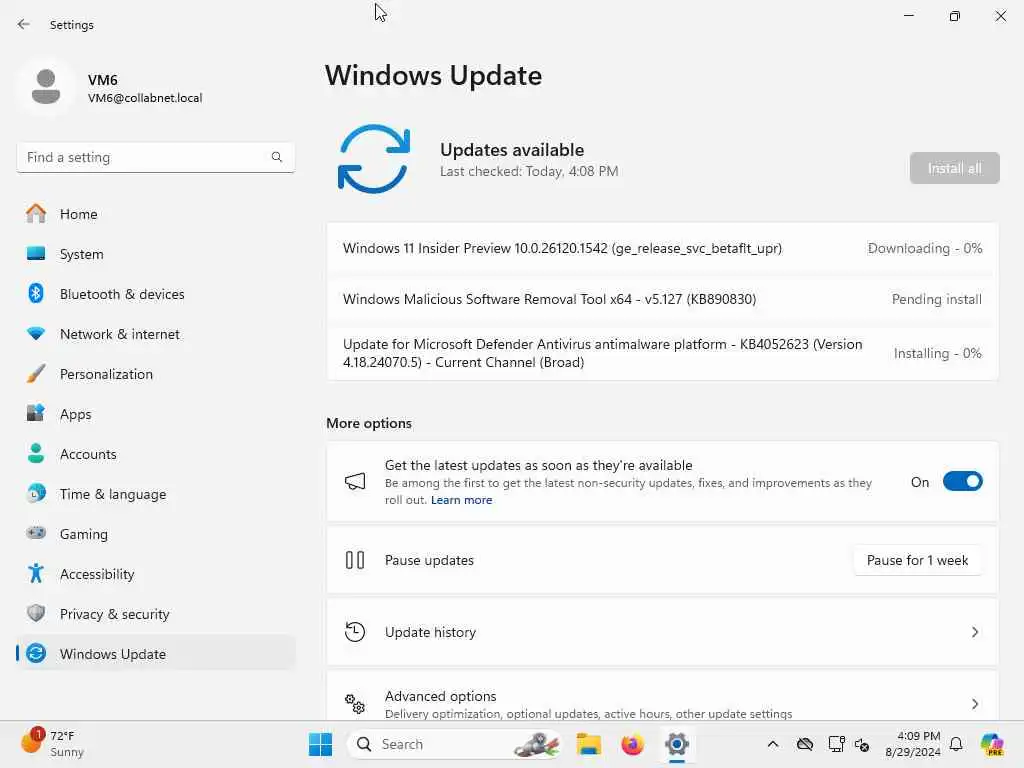
Task: Turn off Get the latest updates toggle
Action: click(963, 482)
